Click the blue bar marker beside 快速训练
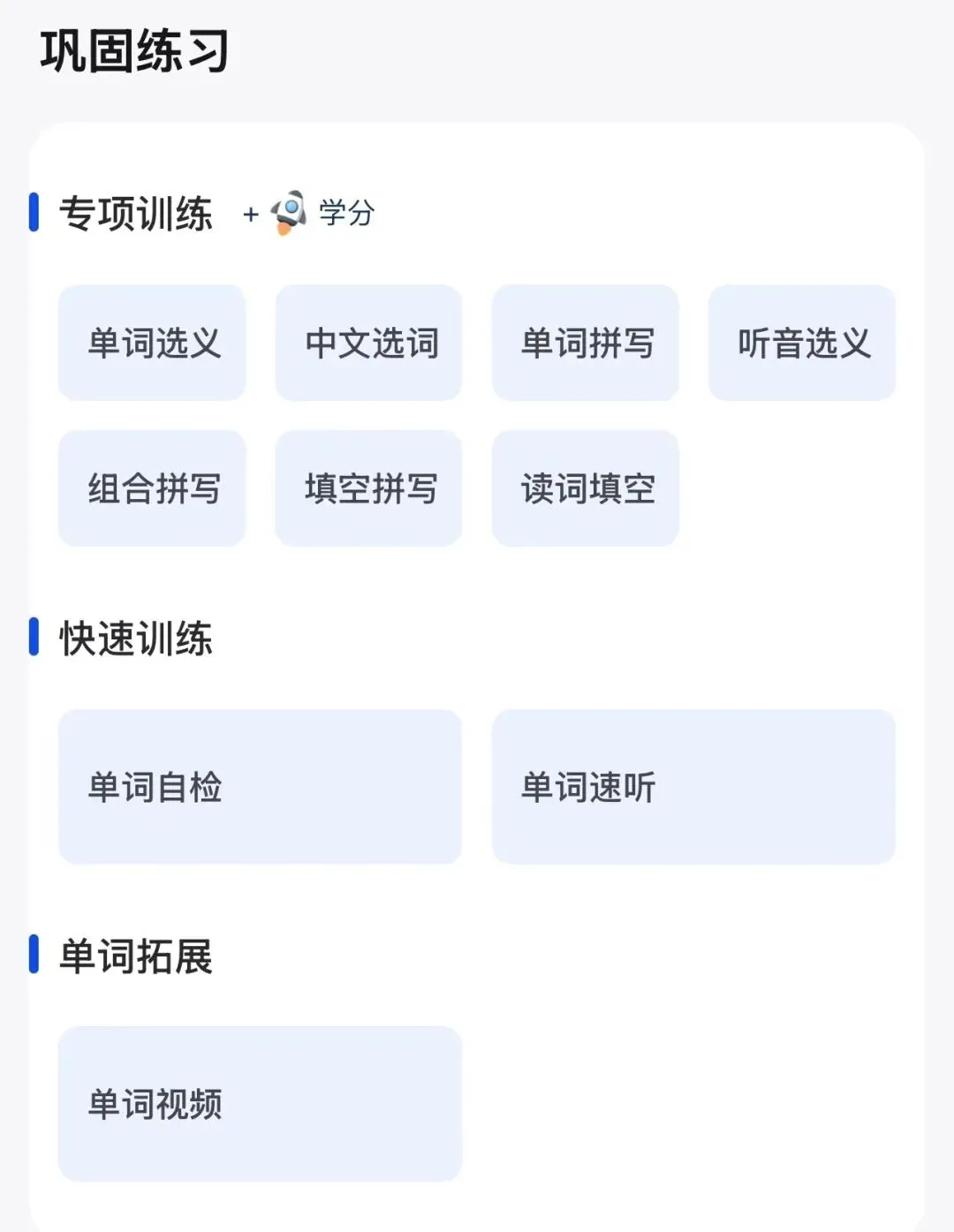 pyautogui.click(x=34, y=637)
